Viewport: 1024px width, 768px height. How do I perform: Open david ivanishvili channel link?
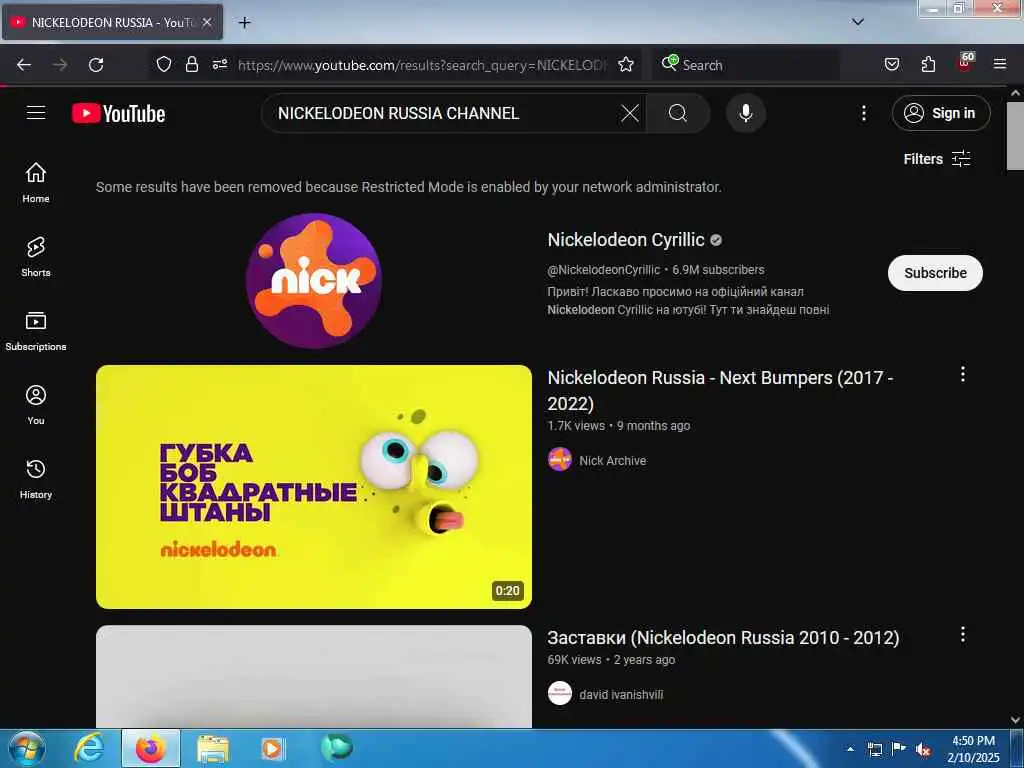tap(621, 694)
